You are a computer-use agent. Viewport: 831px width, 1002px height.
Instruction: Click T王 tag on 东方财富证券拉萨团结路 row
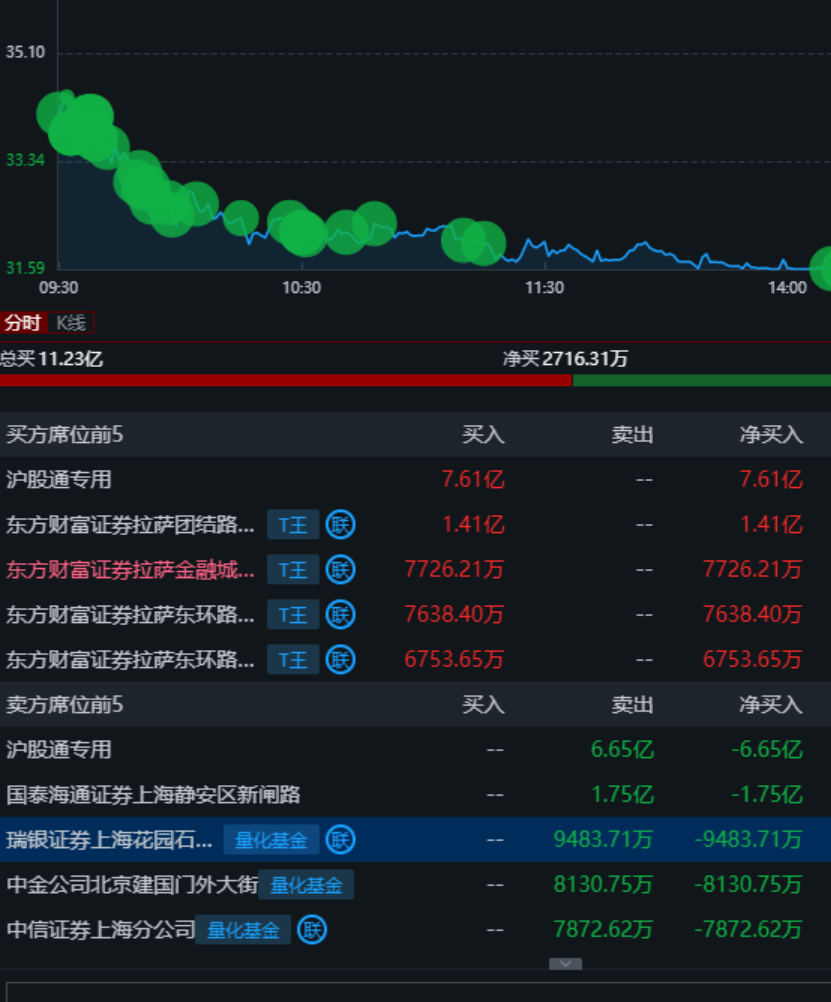[293, 525]
